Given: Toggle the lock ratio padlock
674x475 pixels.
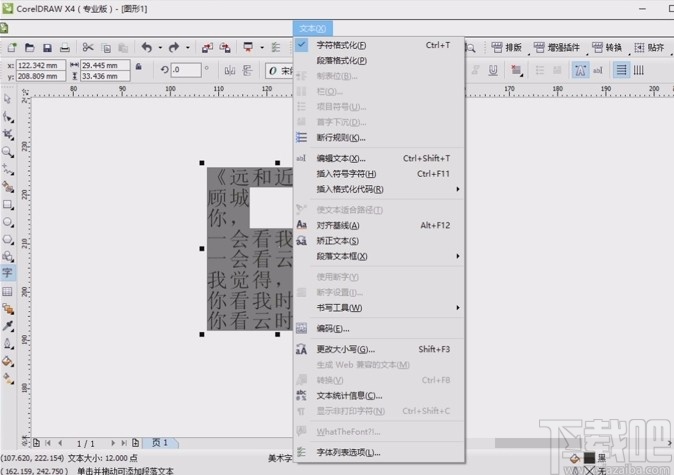Looking at the screenshot, I should coord(138,67).
